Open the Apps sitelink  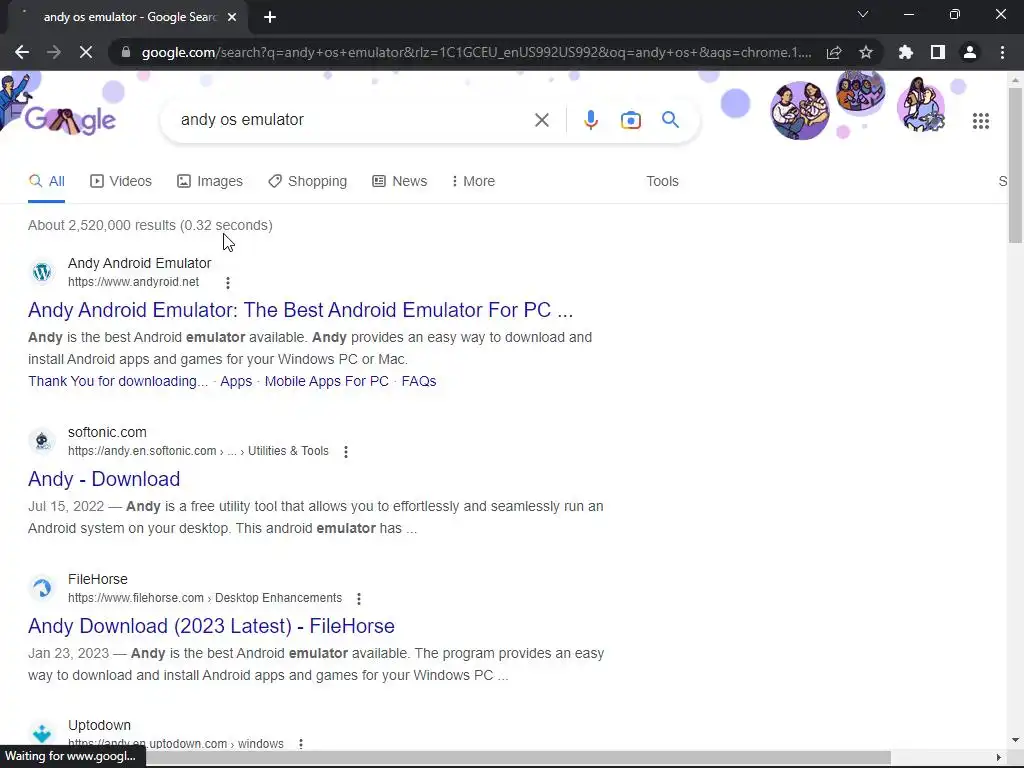pyautogui.click(x=236, y=381)
